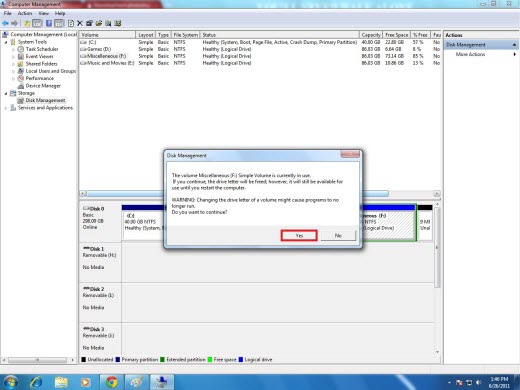Collapse the Storage tree node
This screenshot has width=520, height=390.
tap(6, 93)
